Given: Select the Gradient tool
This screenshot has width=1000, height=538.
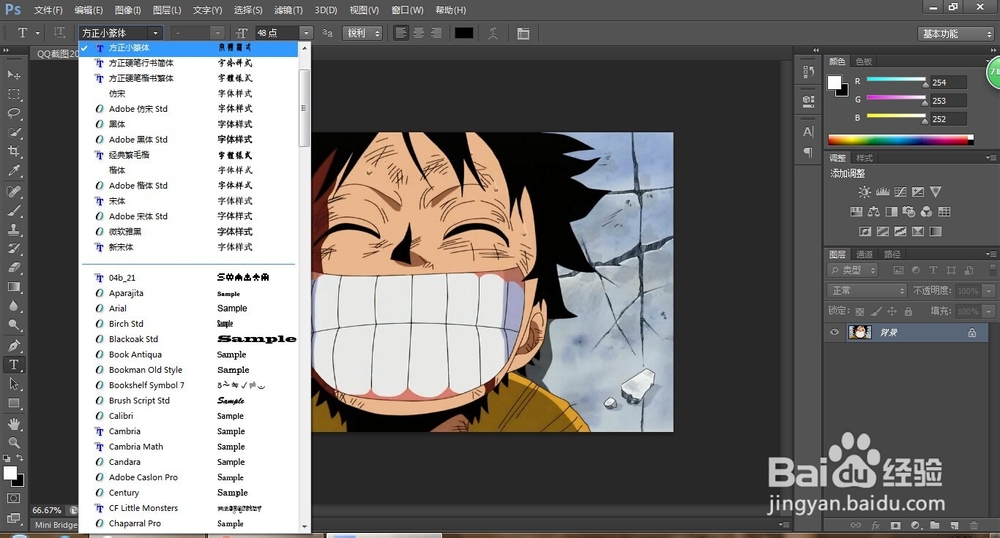Looking at the screenshot, I should coord(13,287).
